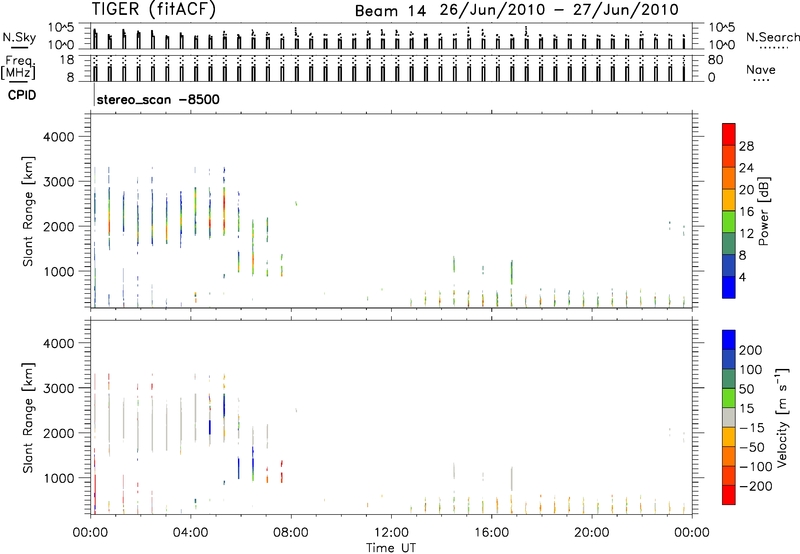Click the '80' Nave scale tick label
This screenshot has height=554, width=800.
click(x=715, y=60)
